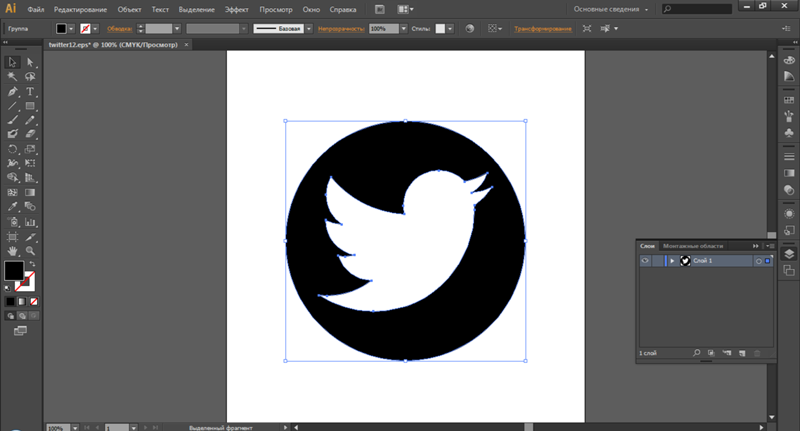Image resolution: width=800 pixels, height=431 pixels.
Task: Apply None mode button under swatches
Action: tap(34, 301)
